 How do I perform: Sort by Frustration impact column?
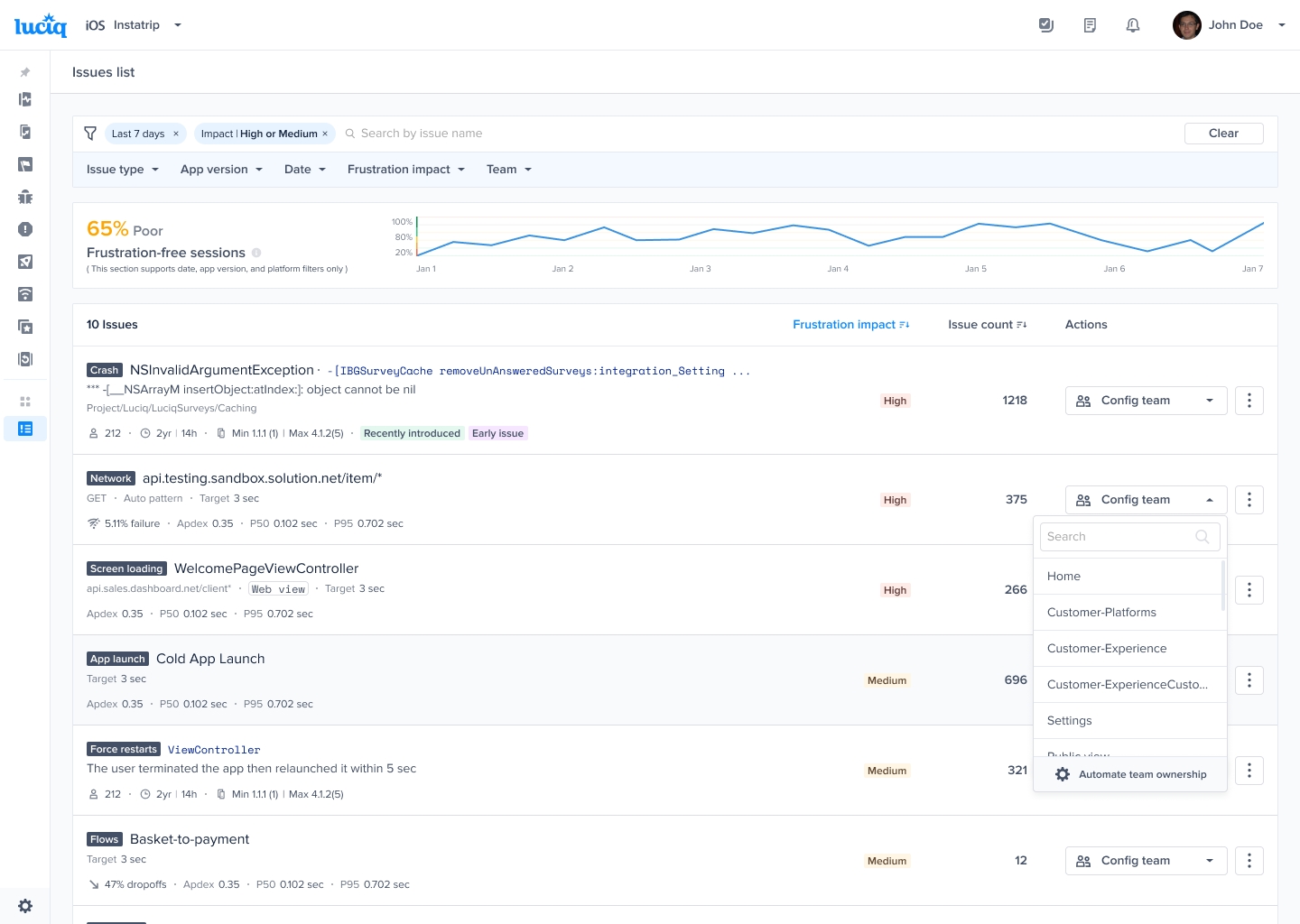(x=850, y=325)
